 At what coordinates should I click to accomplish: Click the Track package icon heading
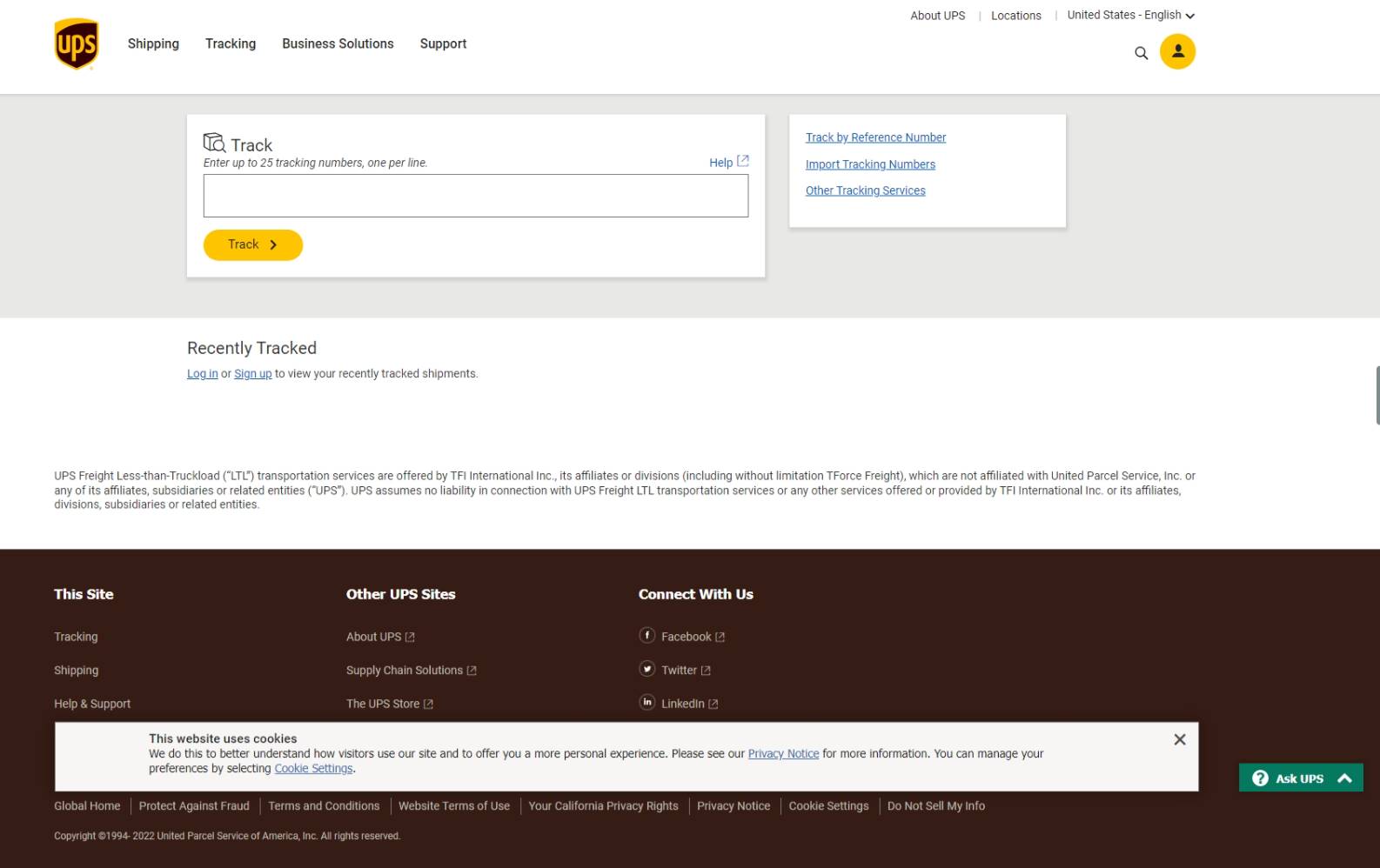pos(238,144)
